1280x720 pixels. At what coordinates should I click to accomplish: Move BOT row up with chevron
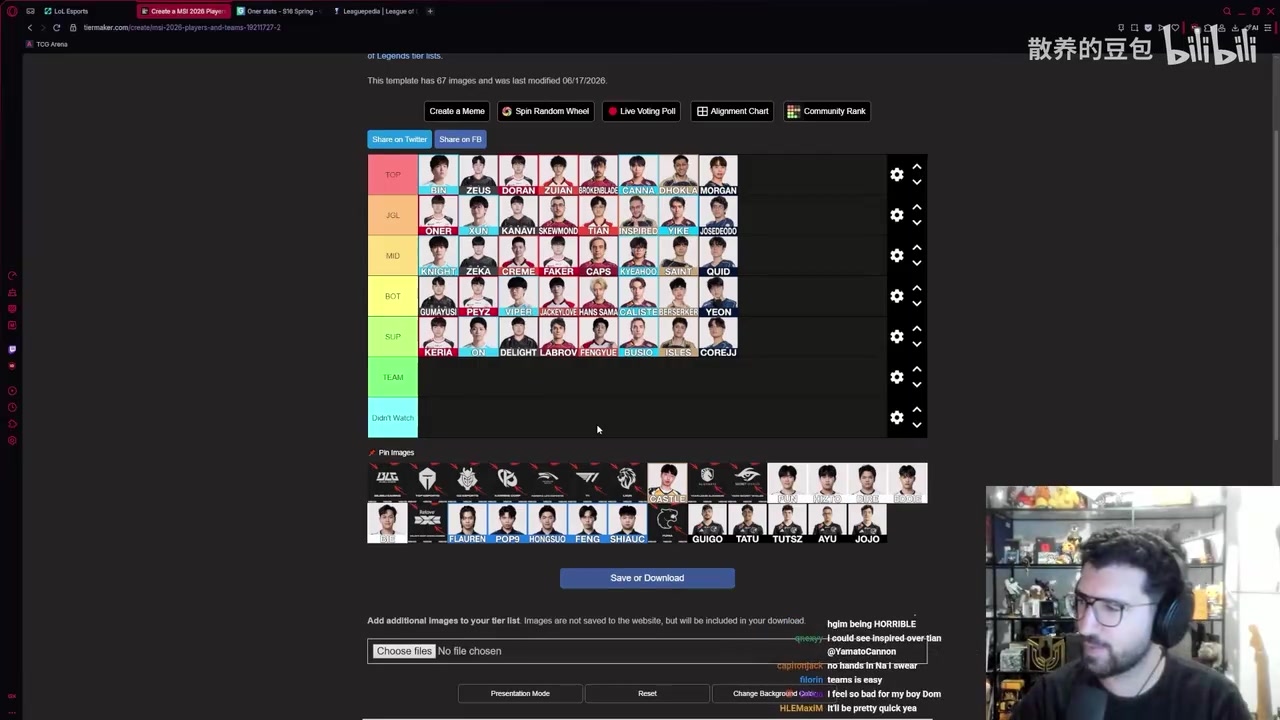[x=917, y=289]
